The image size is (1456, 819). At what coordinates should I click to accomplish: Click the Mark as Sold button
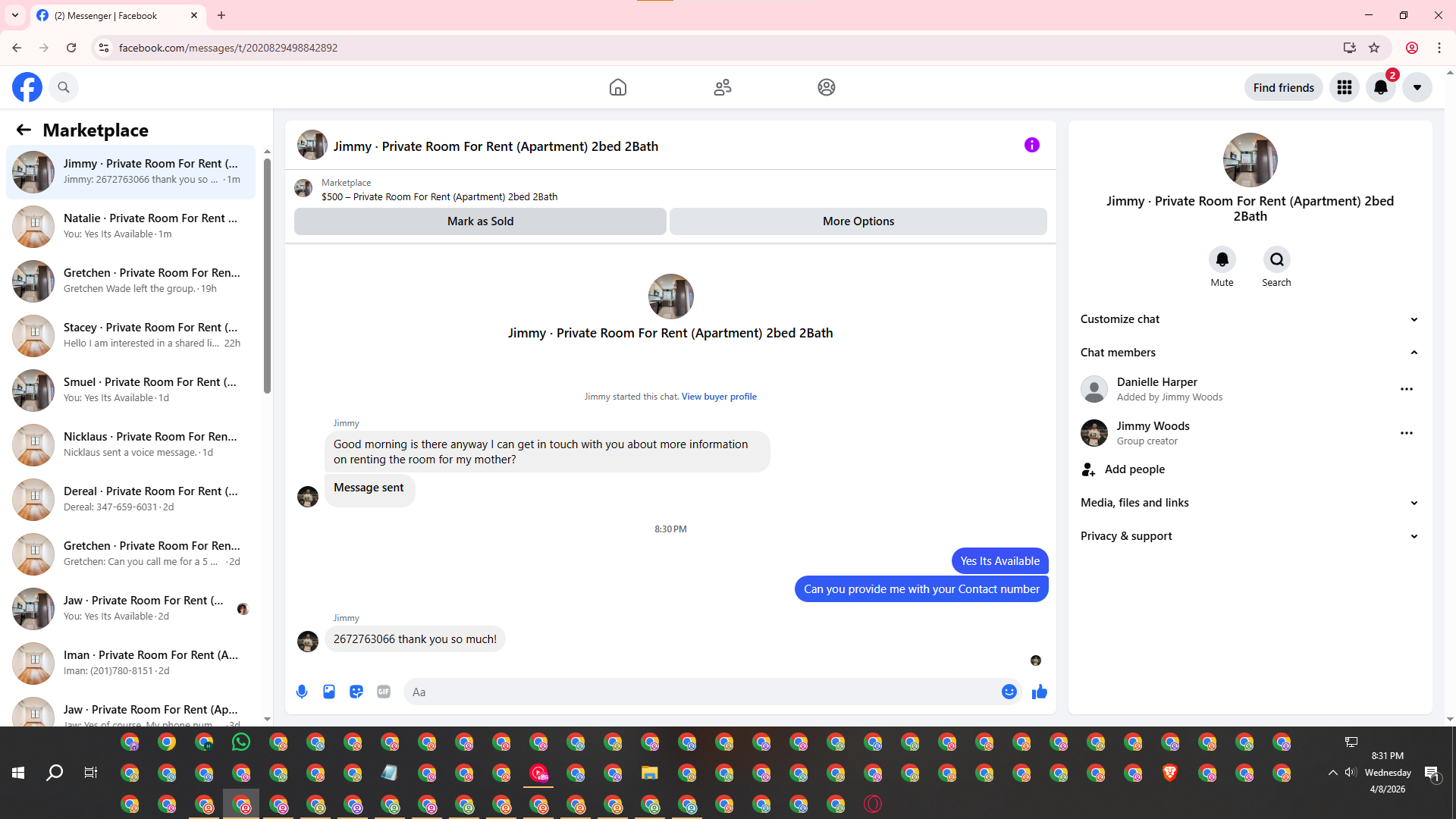[x=480, y=221]
